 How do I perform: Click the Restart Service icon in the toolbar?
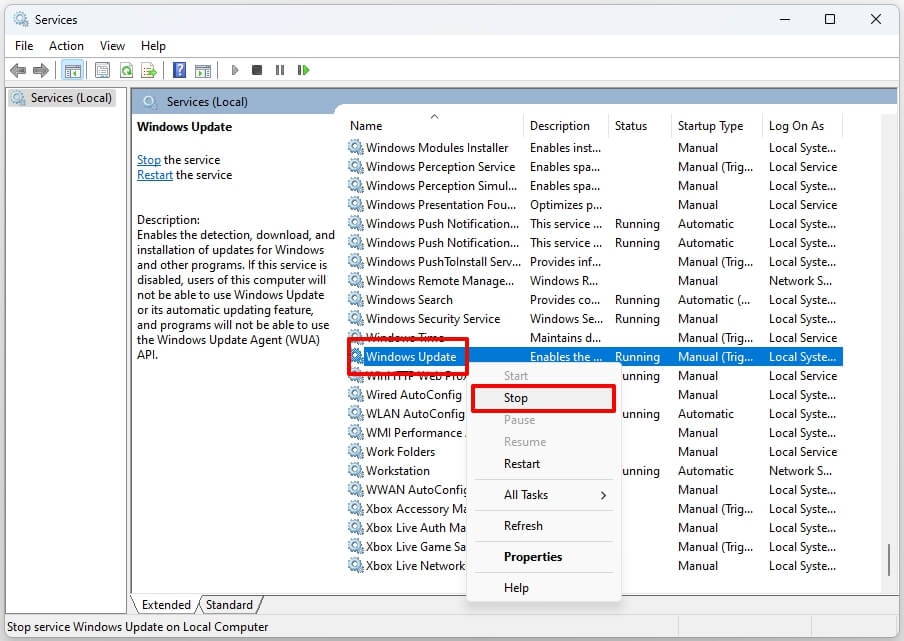(303, 70)
